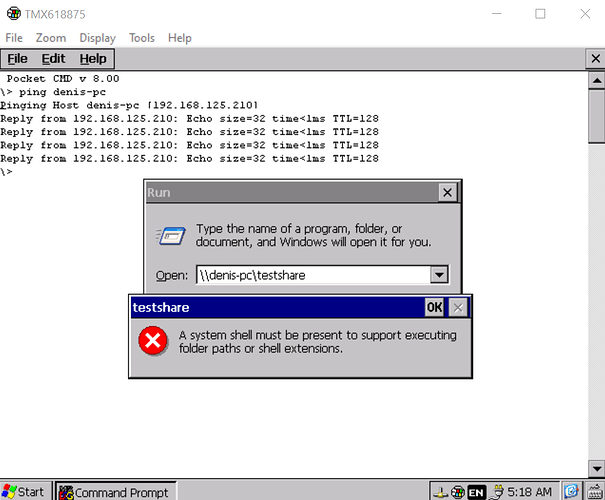This screenshot has width=605, height=500.
Task: Click the testshare dialog title text
Action: click(161, 307)
